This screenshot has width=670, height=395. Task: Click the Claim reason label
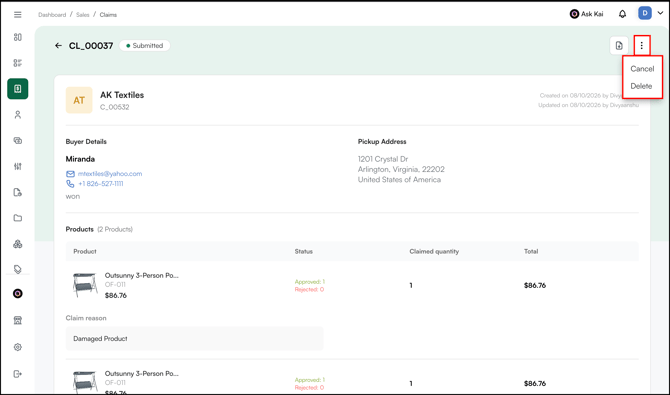86,318
